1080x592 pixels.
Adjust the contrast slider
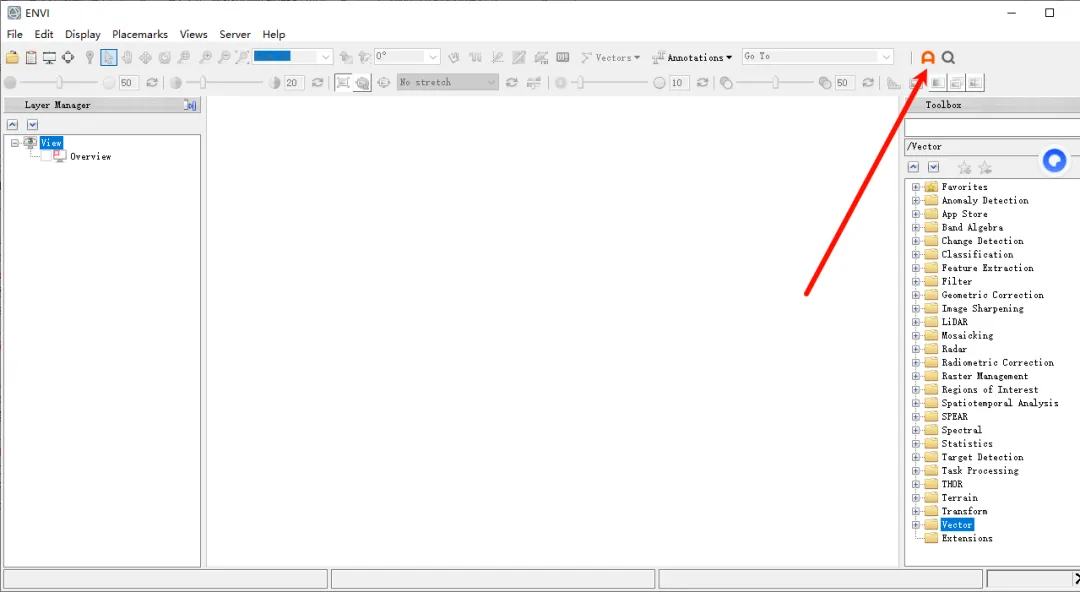pos(202,83)
